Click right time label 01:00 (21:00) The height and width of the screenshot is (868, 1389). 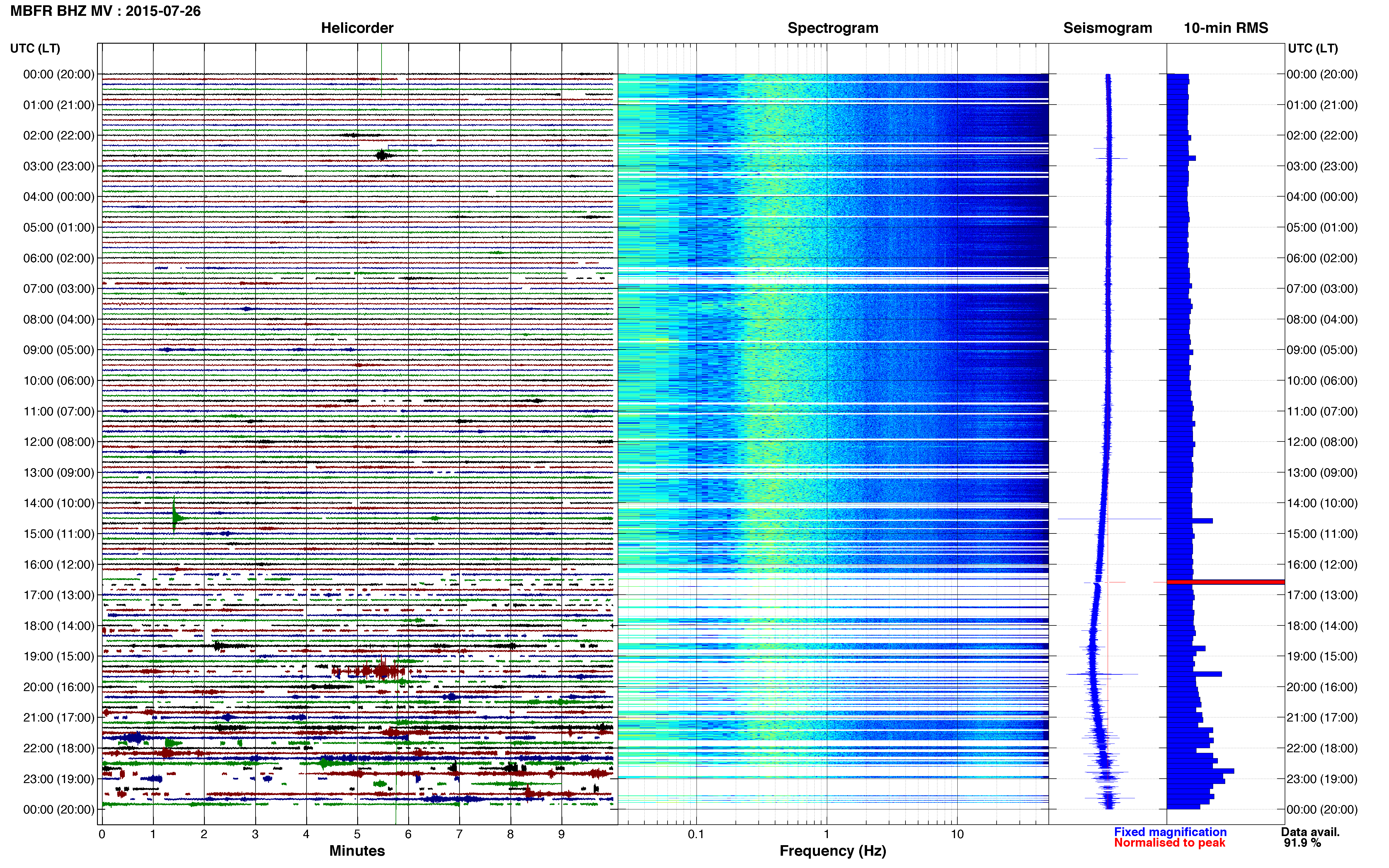pyautogui.click(x=1322, y=105)
